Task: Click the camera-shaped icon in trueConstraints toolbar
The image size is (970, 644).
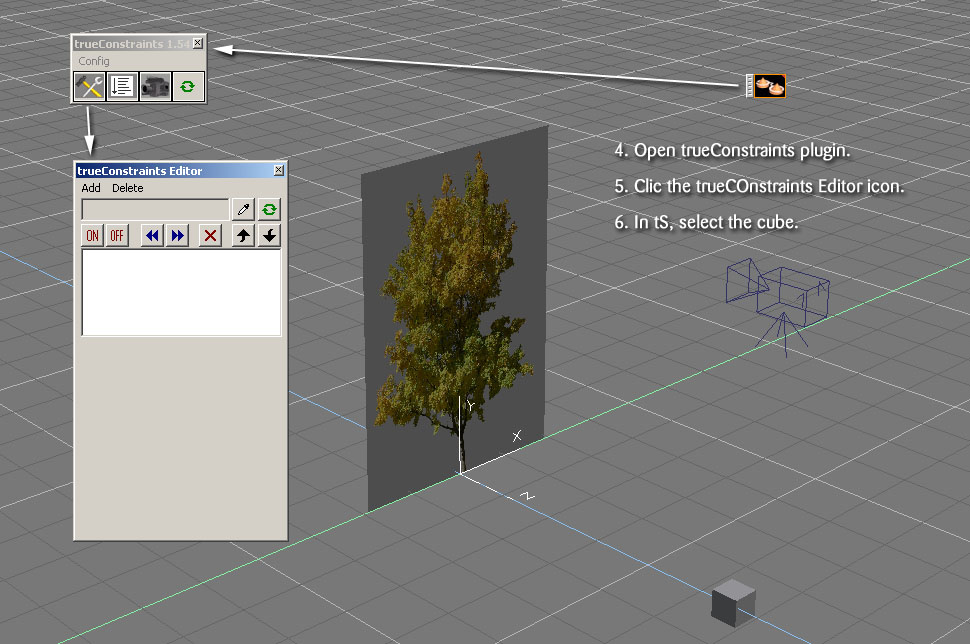Action: coord(155,87)
